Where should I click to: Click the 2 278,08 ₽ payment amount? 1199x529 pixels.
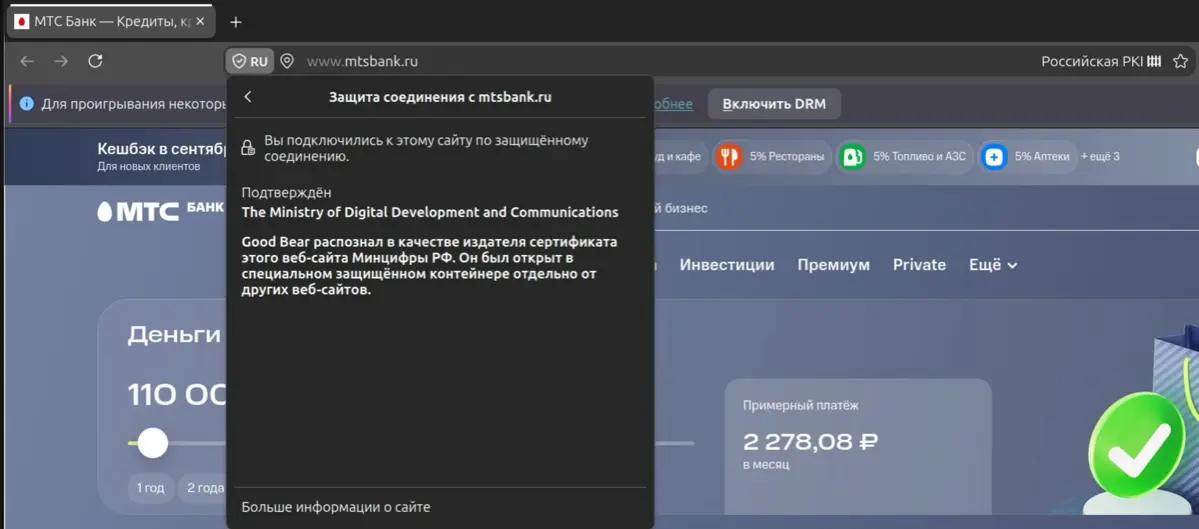click(810, 441)
